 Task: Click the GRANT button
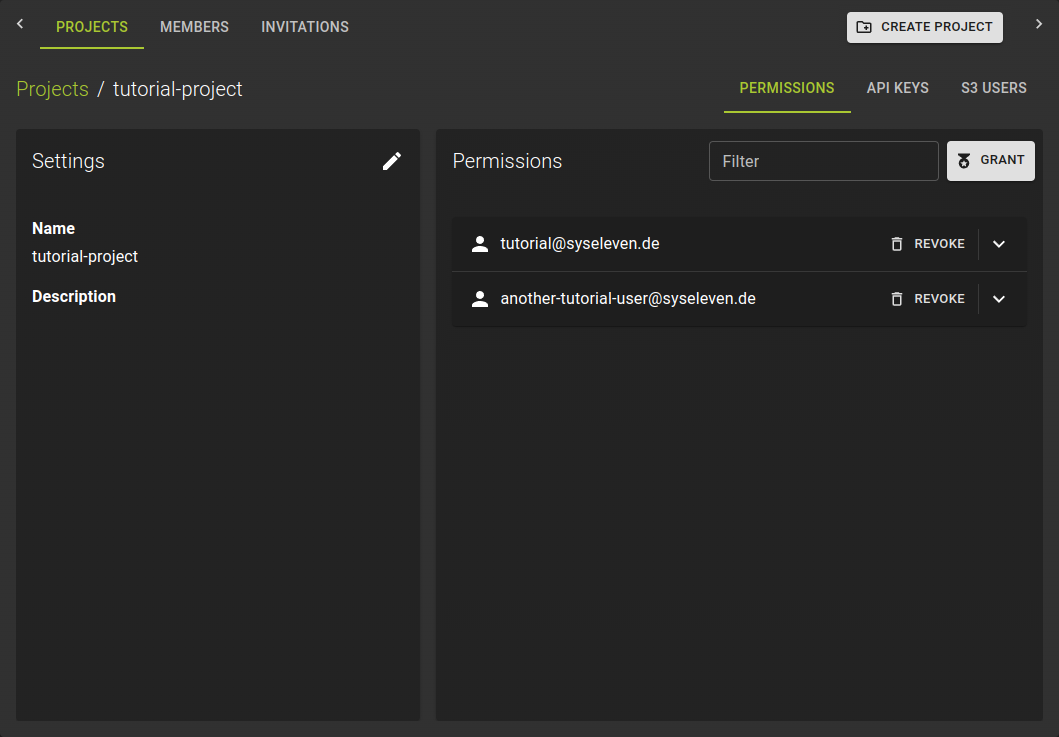tap(991, 160)
